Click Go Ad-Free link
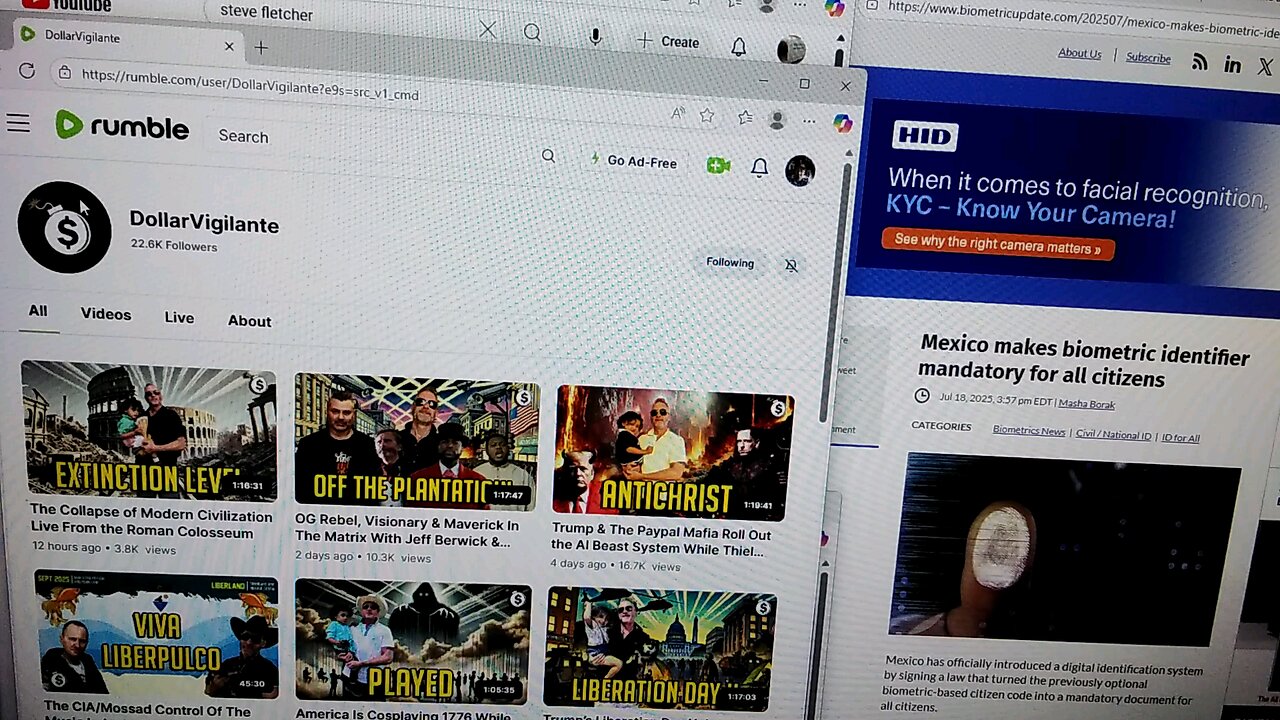 [x=634, y=160]
